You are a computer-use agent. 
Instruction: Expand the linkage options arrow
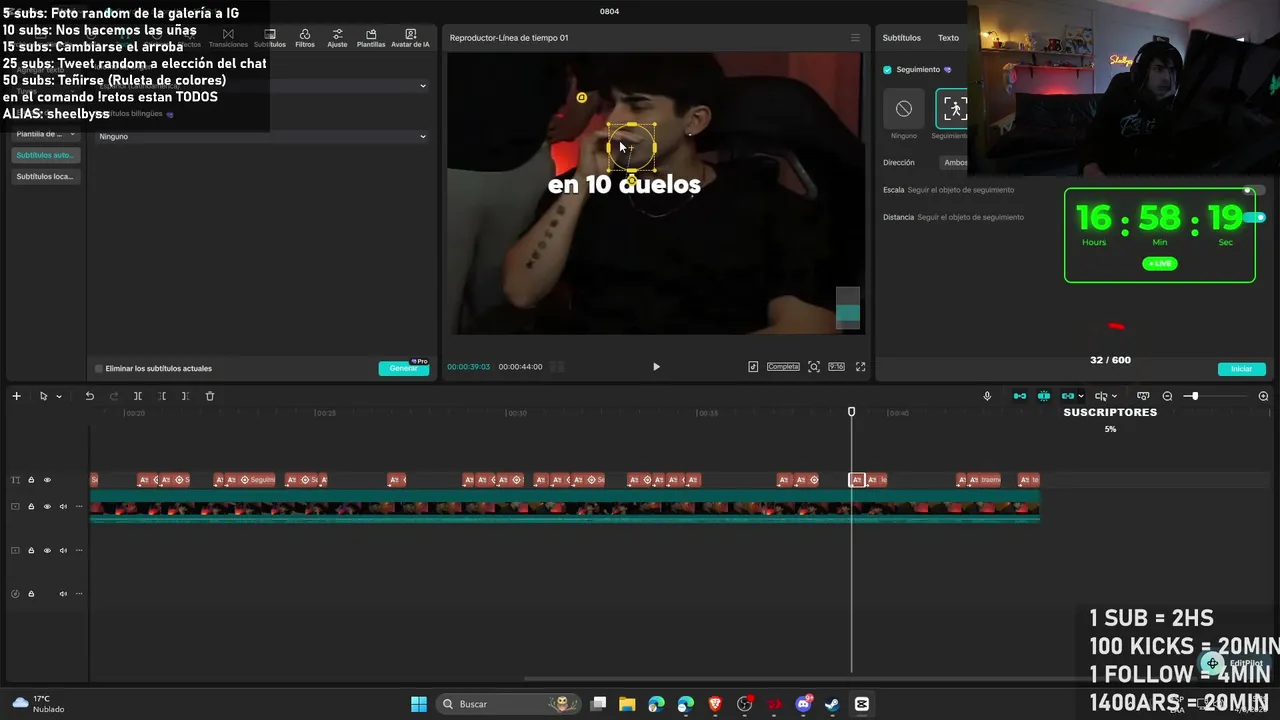(x=1081, y=397)
